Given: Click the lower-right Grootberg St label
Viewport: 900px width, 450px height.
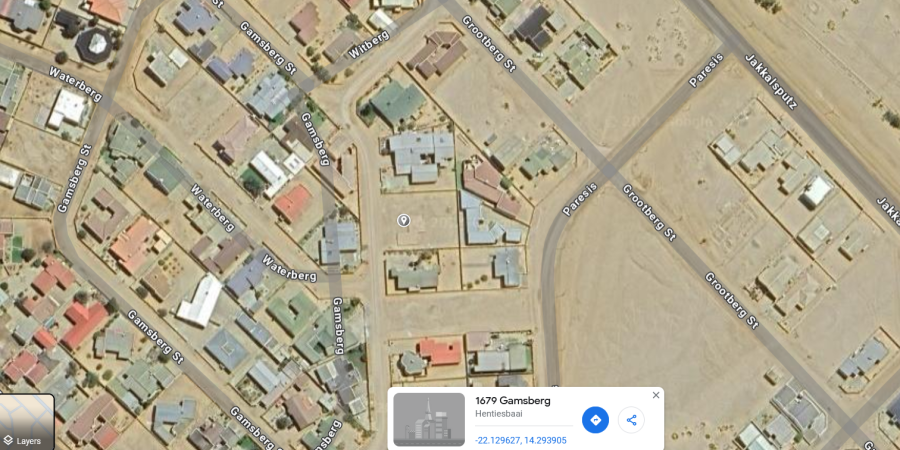Looking at the screenshot, I should [731, 301].
